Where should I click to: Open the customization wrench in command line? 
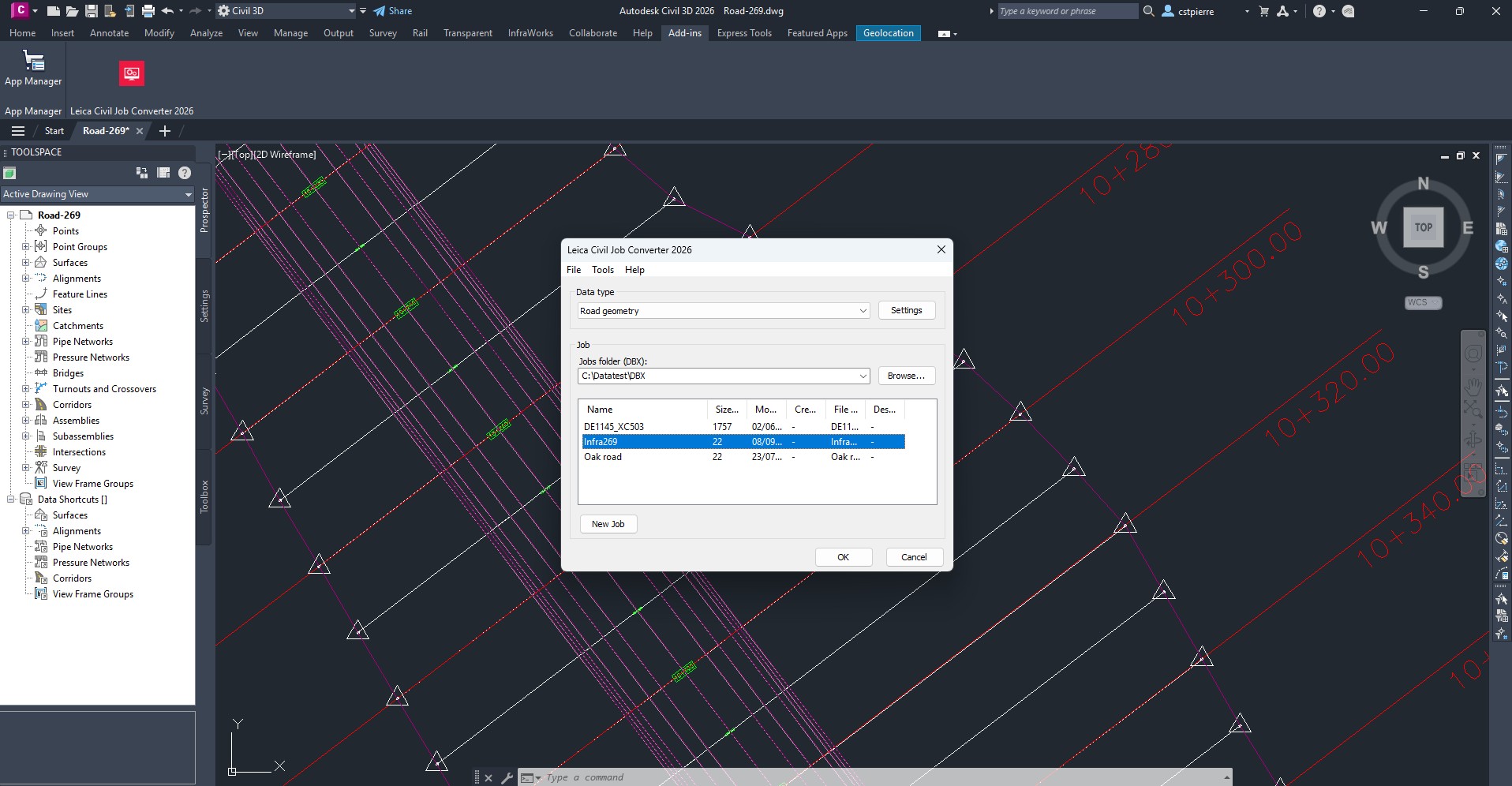pyautogui.click(x=507, y=777)
